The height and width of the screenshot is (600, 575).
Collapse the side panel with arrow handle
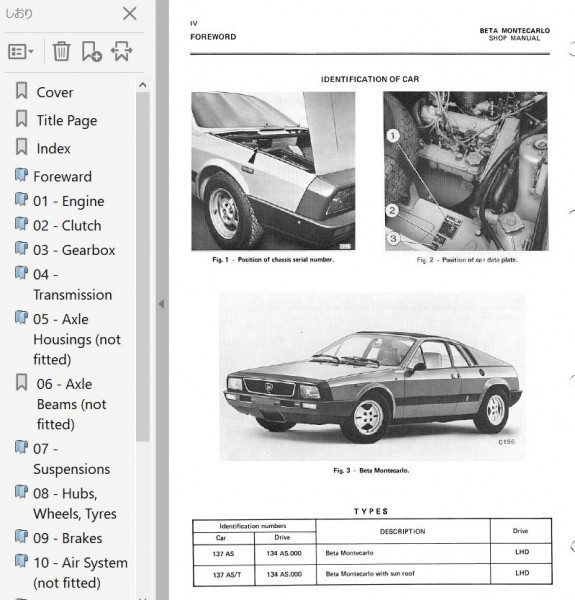coord(162,304)
